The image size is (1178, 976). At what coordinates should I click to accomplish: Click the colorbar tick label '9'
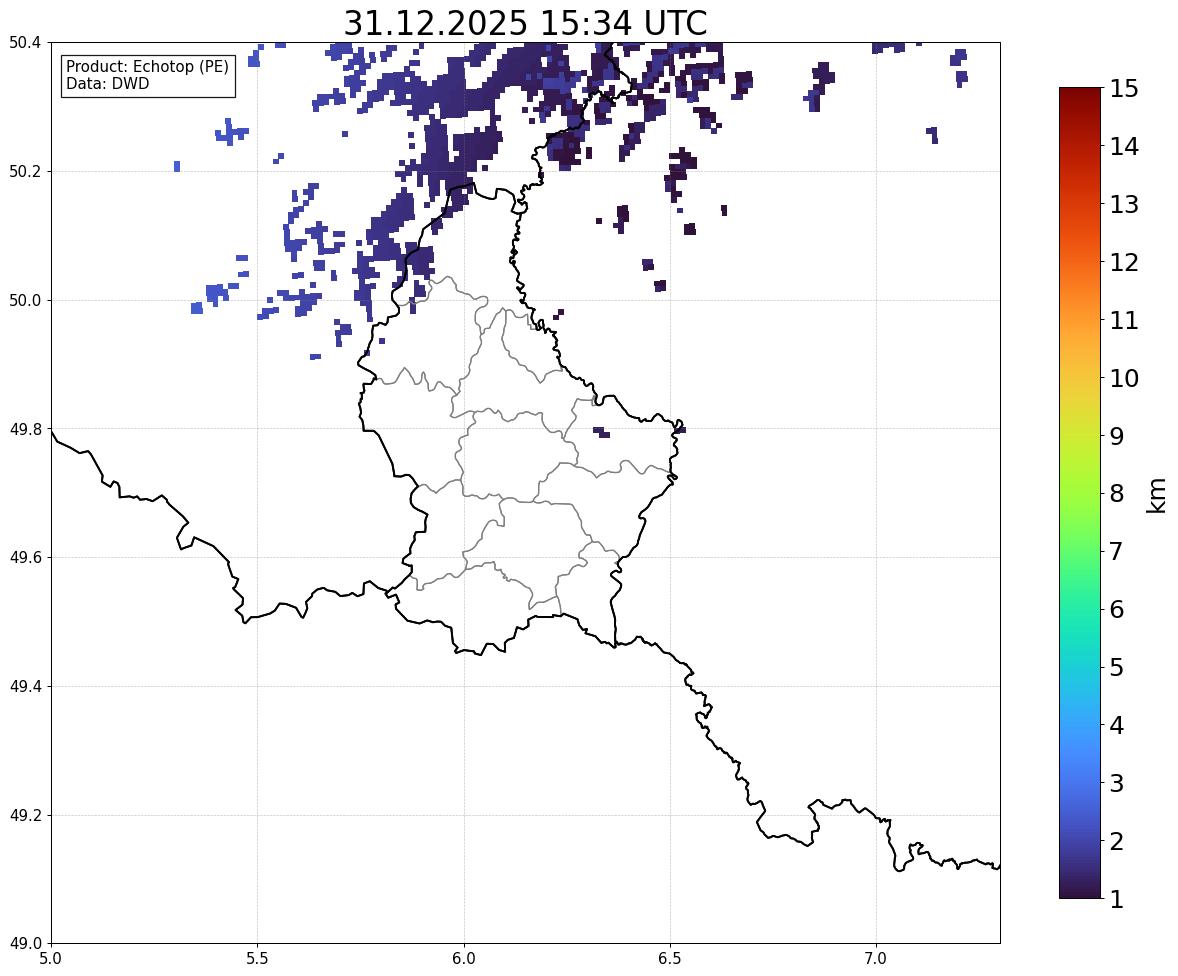[x=1117, y=436]
